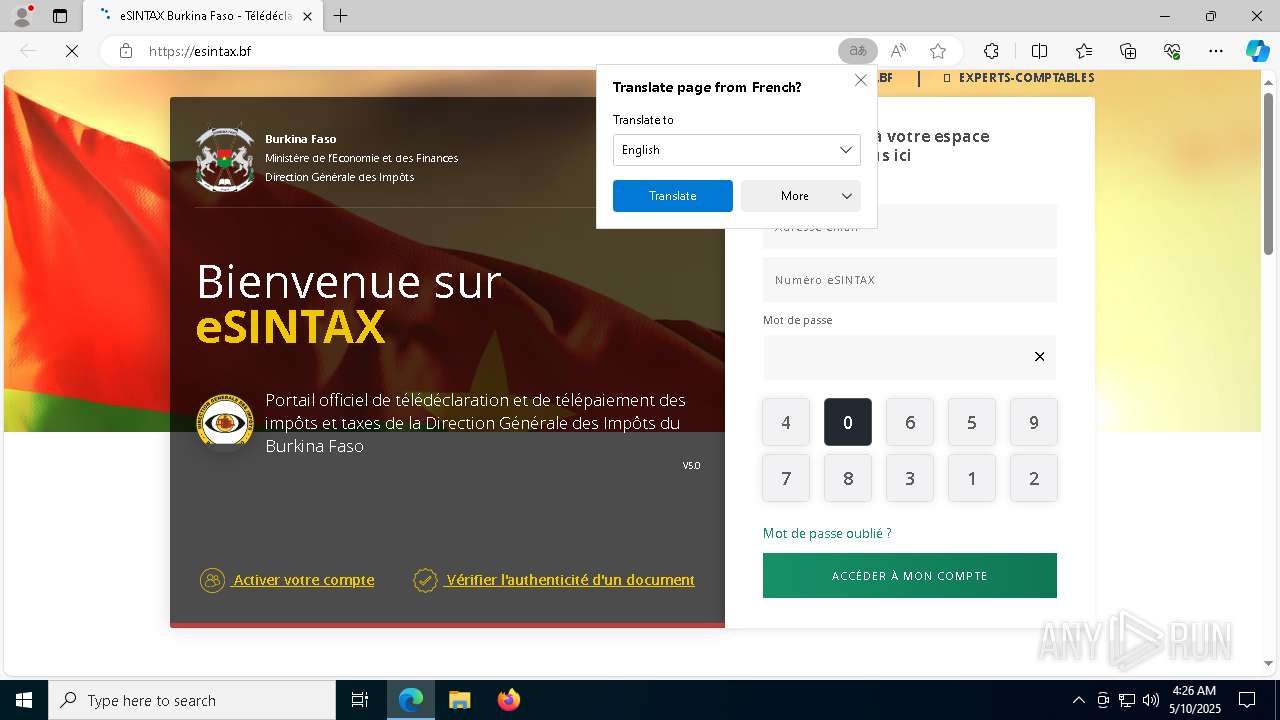Click the Burkina Faso coat of arms logo
Screen dimensions: 1280x720
click(225, 158)
